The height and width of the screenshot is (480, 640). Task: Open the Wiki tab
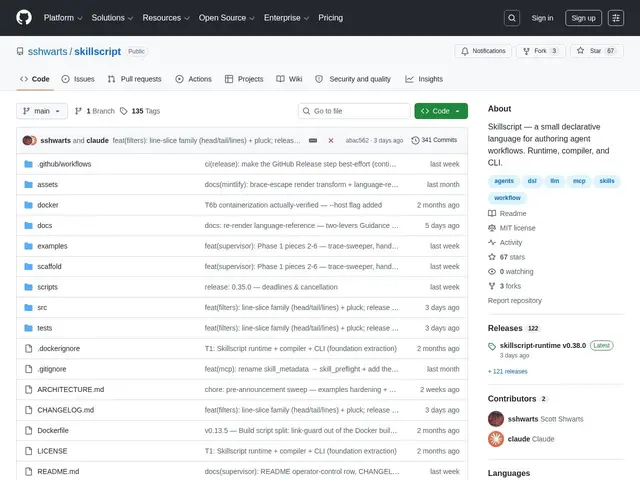(289, 79)
